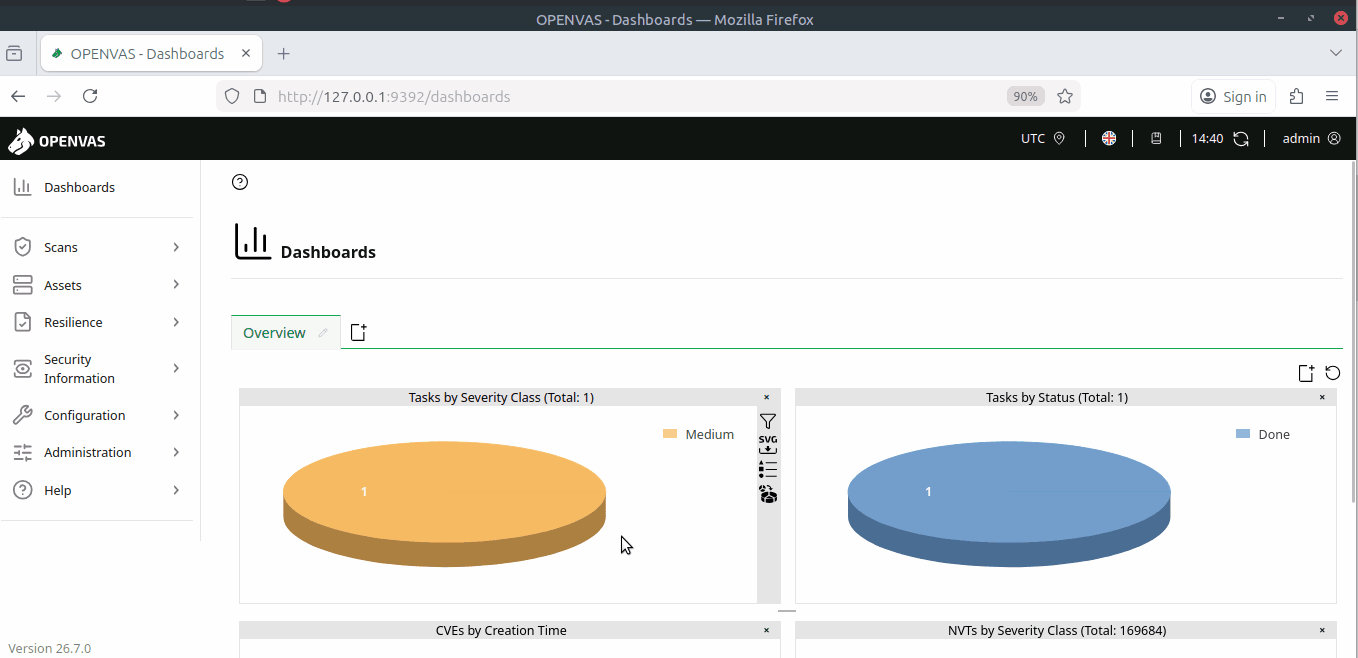Click the Dashboards bar chart sidebar icon
This screenshot has width=1358, height=658.
[x=22, y=187]
